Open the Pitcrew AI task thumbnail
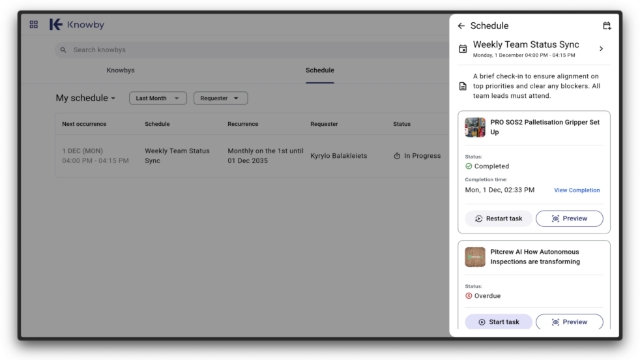This screenshot has width=640, height=360. (475, 257)
